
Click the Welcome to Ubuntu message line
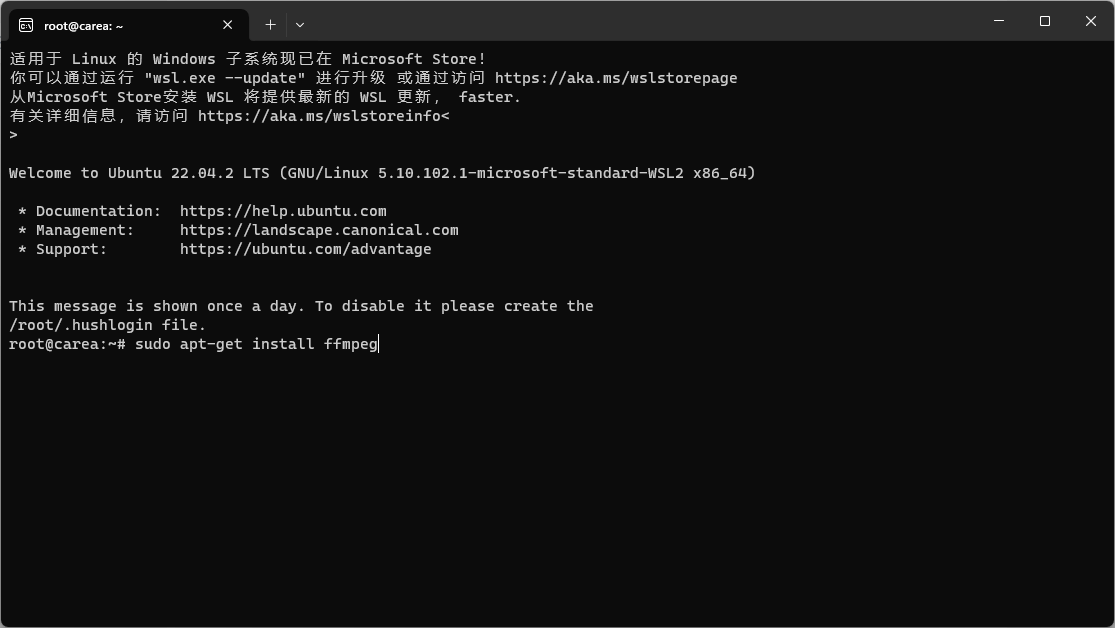(x=380, y=172)
